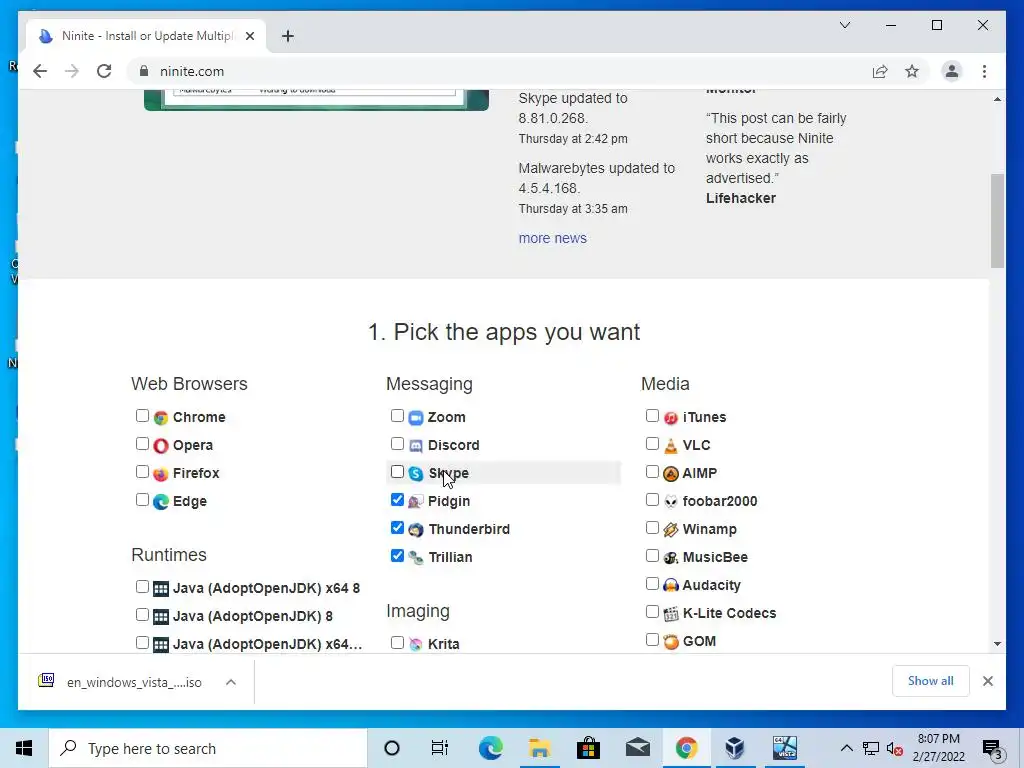1024x768 pixels.
Task: Click the Edge icon in Web Browsers list
Action: coord(161,502)
